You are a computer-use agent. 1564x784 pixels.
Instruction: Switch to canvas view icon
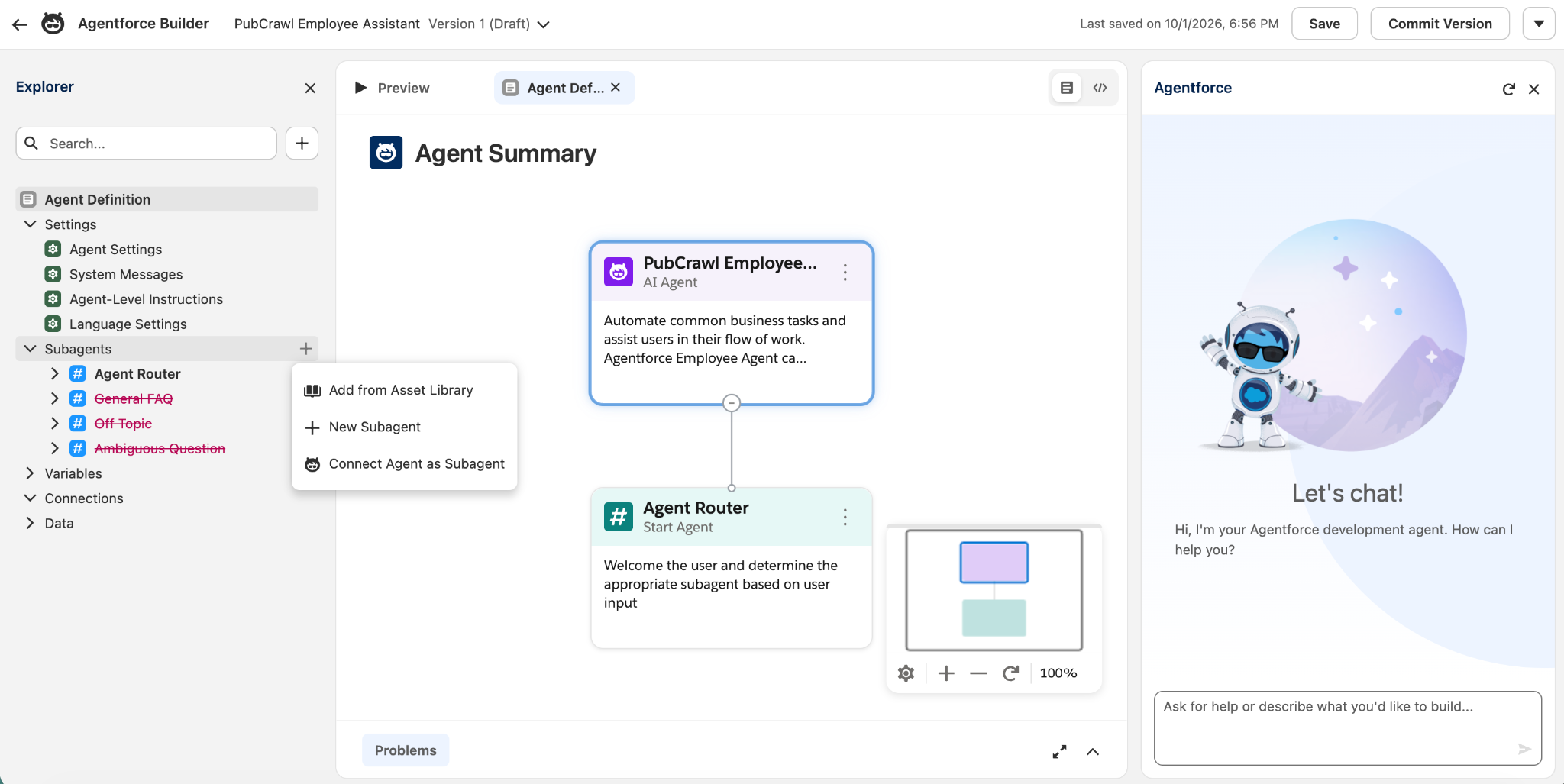tap(1067, 88)
